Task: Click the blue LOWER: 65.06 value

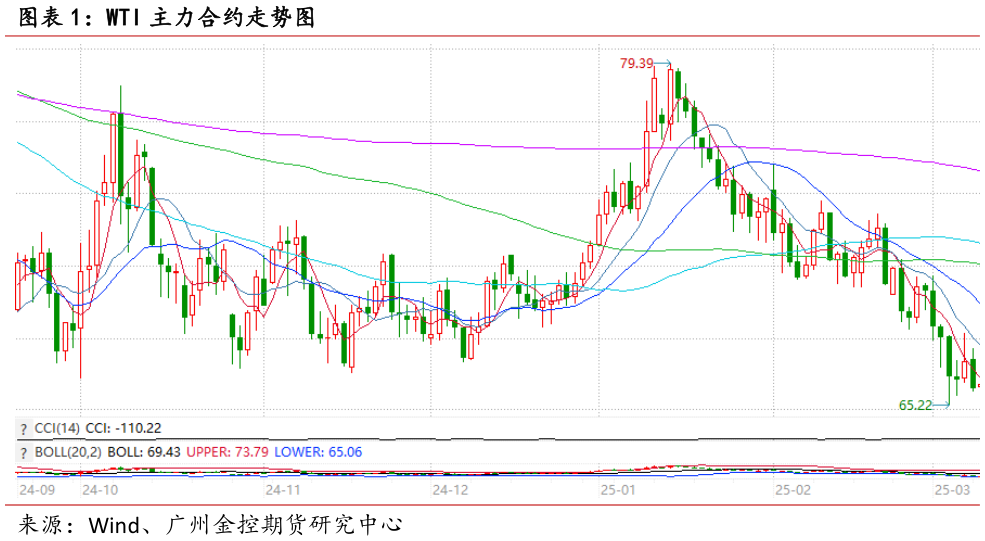Action: click(x=318, y=453)
